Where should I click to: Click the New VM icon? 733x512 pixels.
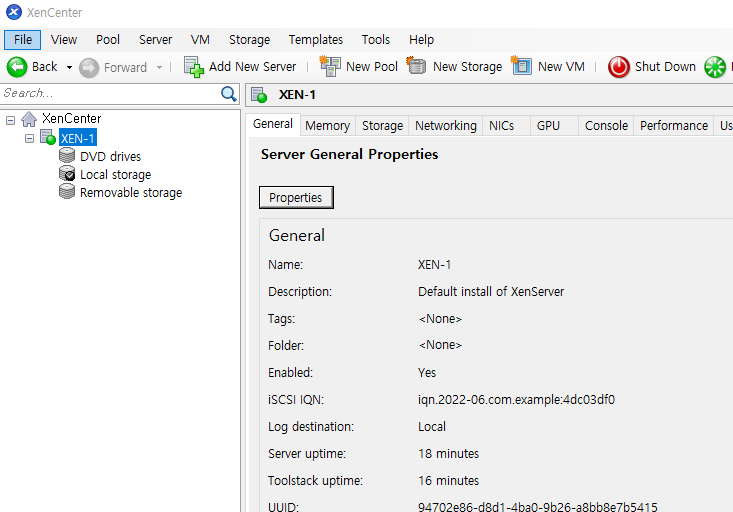click(521, 65)
